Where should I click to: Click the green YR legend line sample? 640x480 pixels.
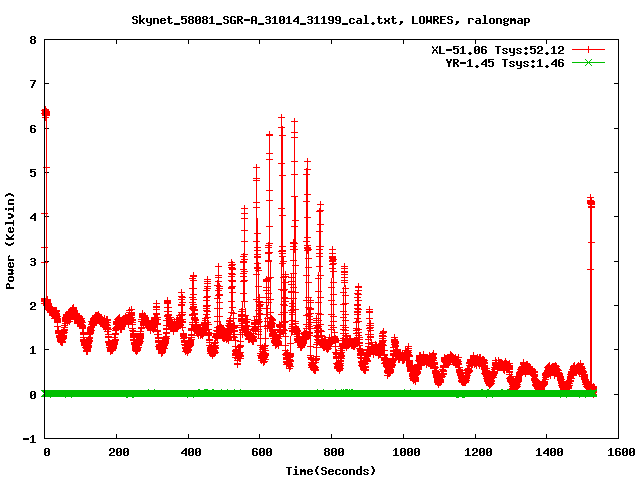tap(588, 62)
